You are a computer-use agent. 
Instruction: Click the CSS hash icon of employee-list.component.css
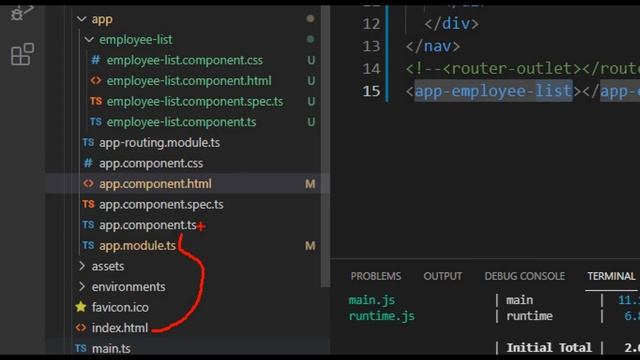click(x=96, y=60)
